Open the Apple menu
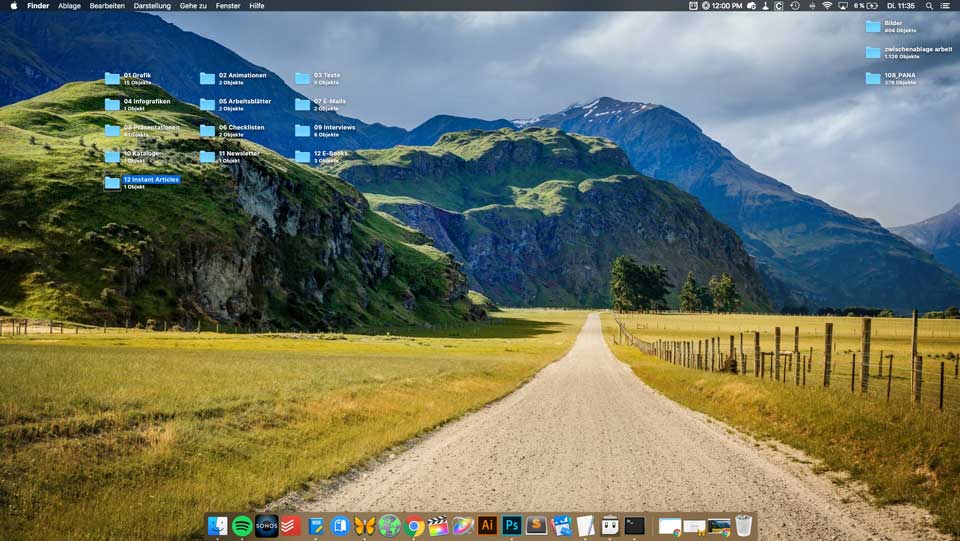Screen dimensions: 960x541 pos(13,6)
